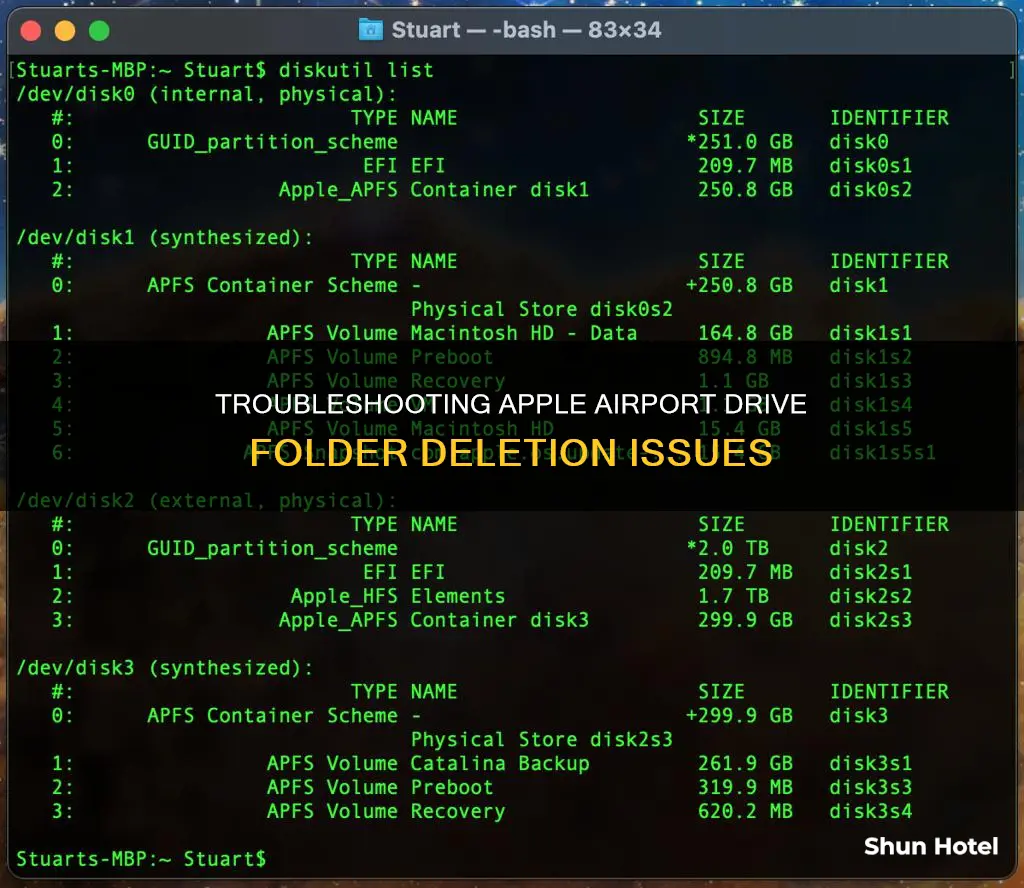
Task: Click the 'Shun Hotel' watermark logo
Action: [931, 846]
